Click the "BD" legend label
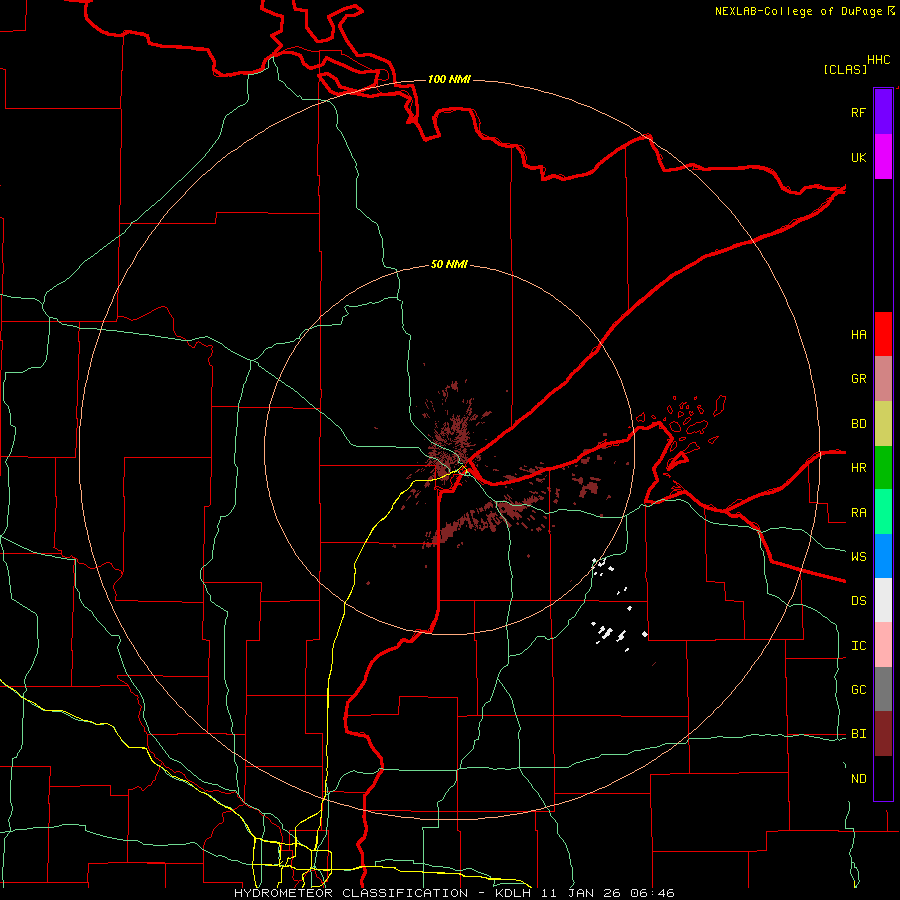Image resolution: width=900 pixels, height=900 pixels. tap(858, 424)
